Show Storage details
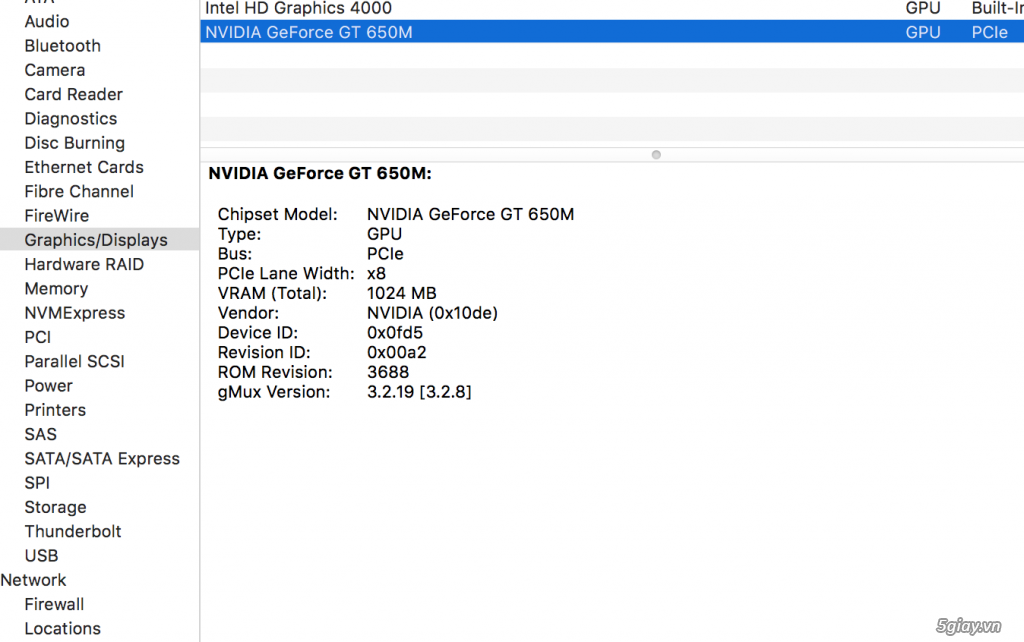The height and width of the screenshot is (642, 1024). click(x=55, y=507)
